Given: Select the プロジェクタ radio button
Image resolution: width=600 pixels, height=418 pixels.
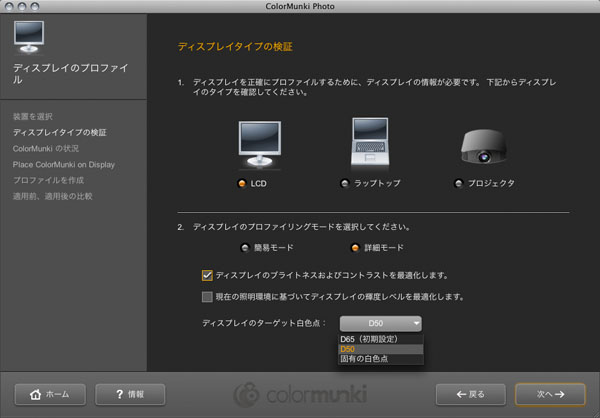Looking at the screenshot, I should click(x=458, y=184).
